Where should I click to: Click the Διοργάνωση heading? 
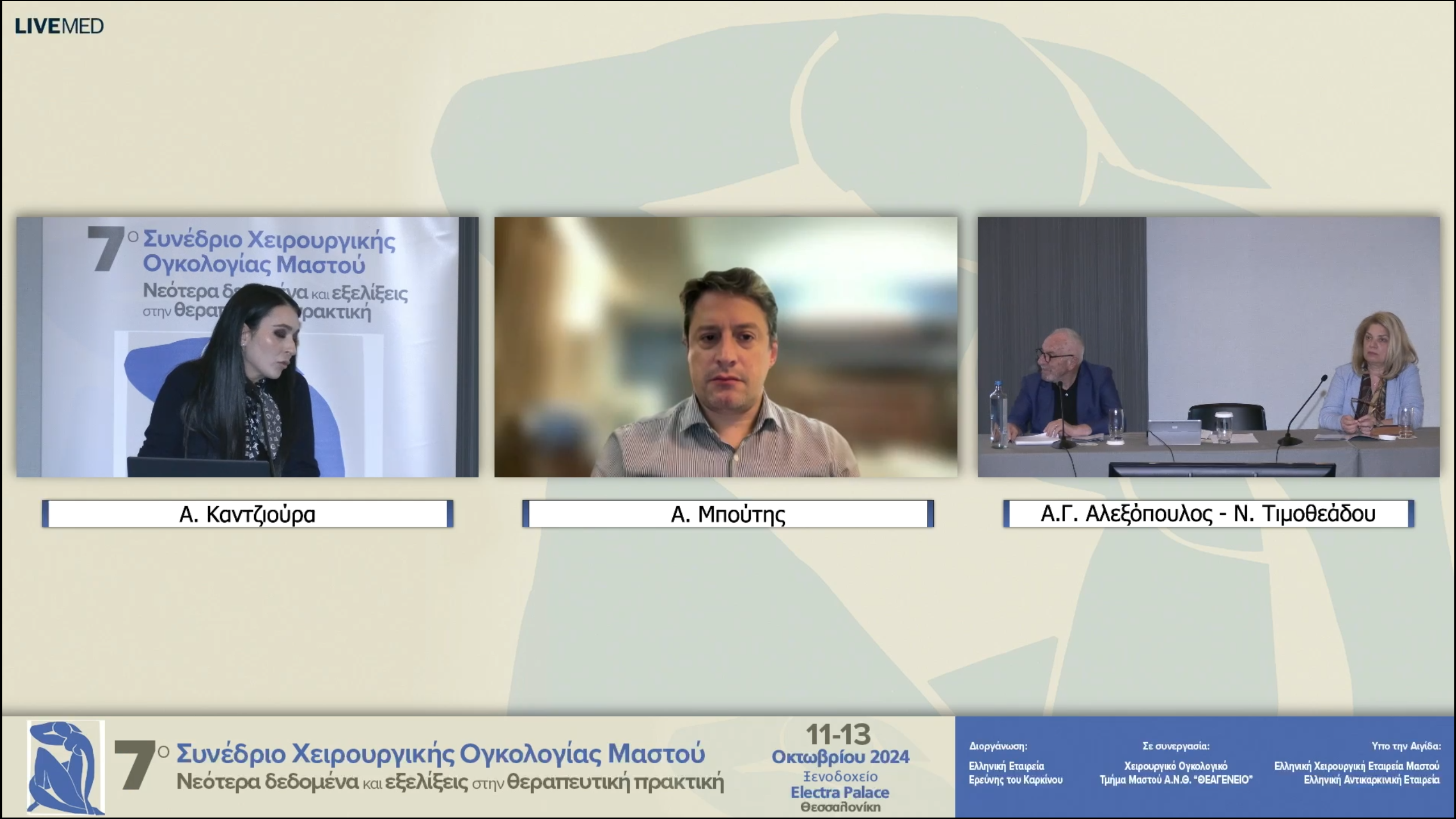coord(998,746)
